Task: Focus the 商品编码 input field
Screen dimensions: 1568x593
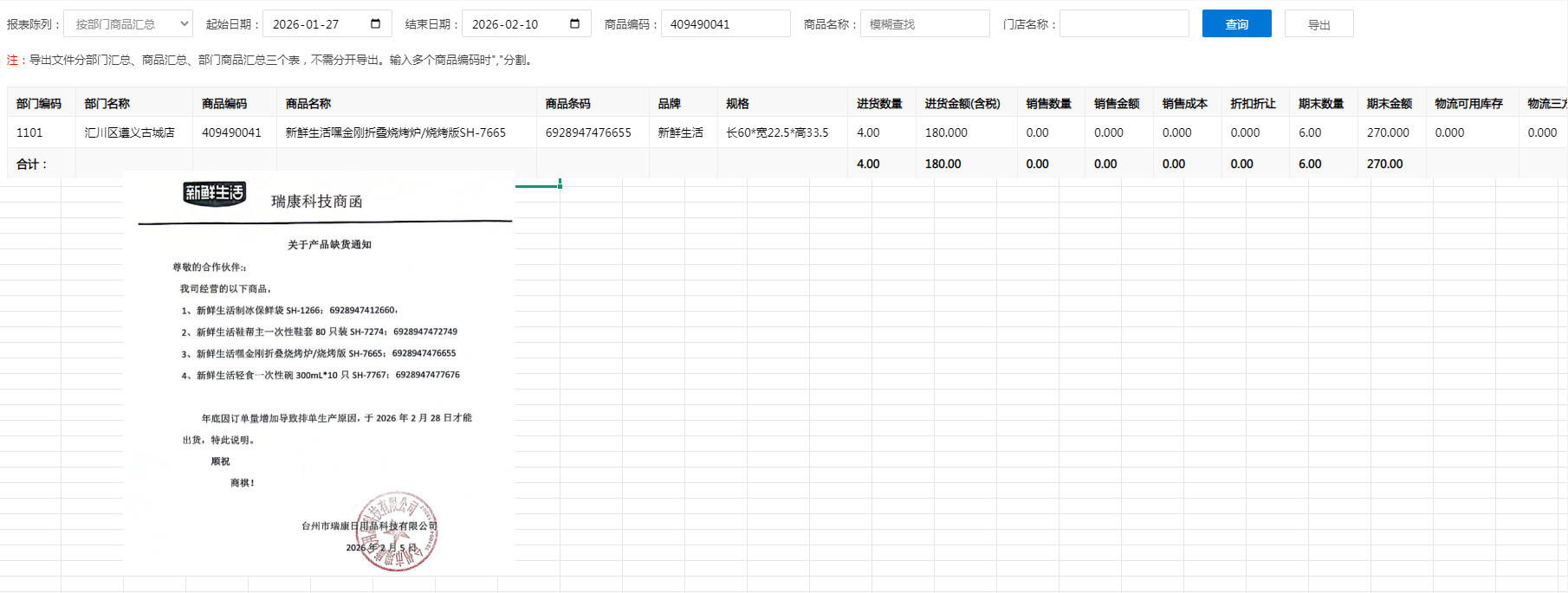Action: [x=725, y=24]
